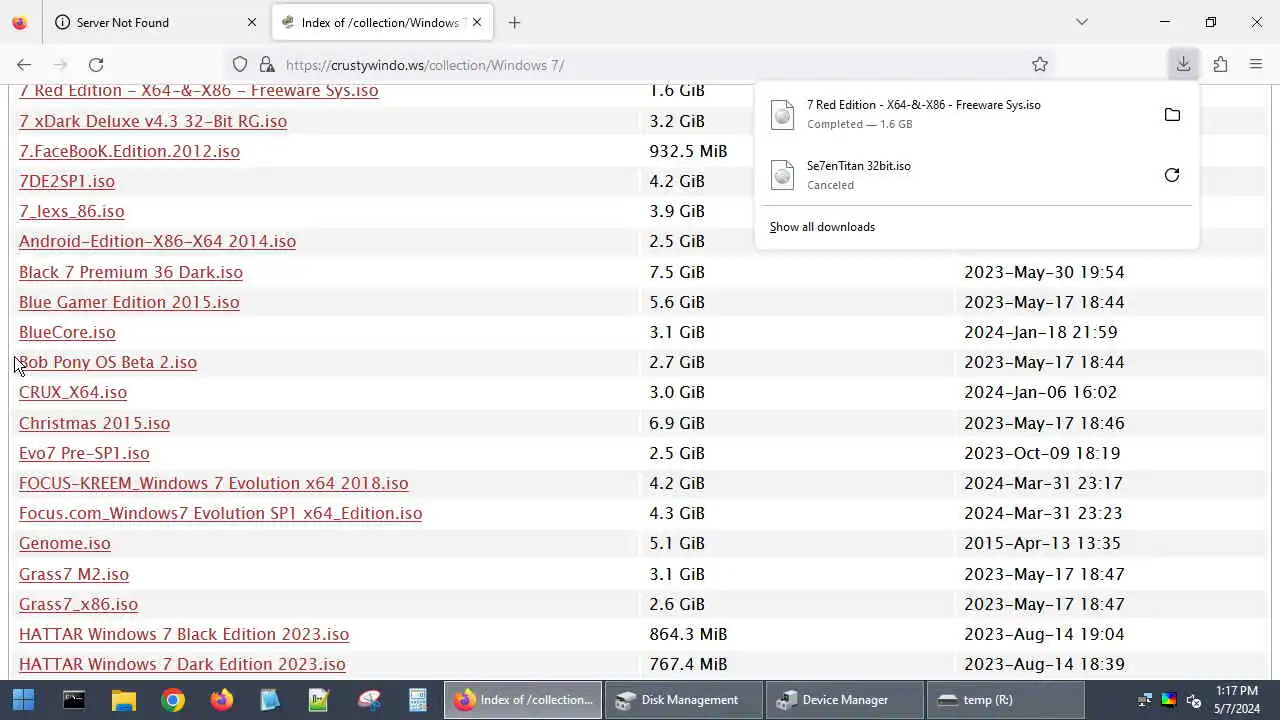Click the Grass7_x86.iso link

click(x=78, y=604)
